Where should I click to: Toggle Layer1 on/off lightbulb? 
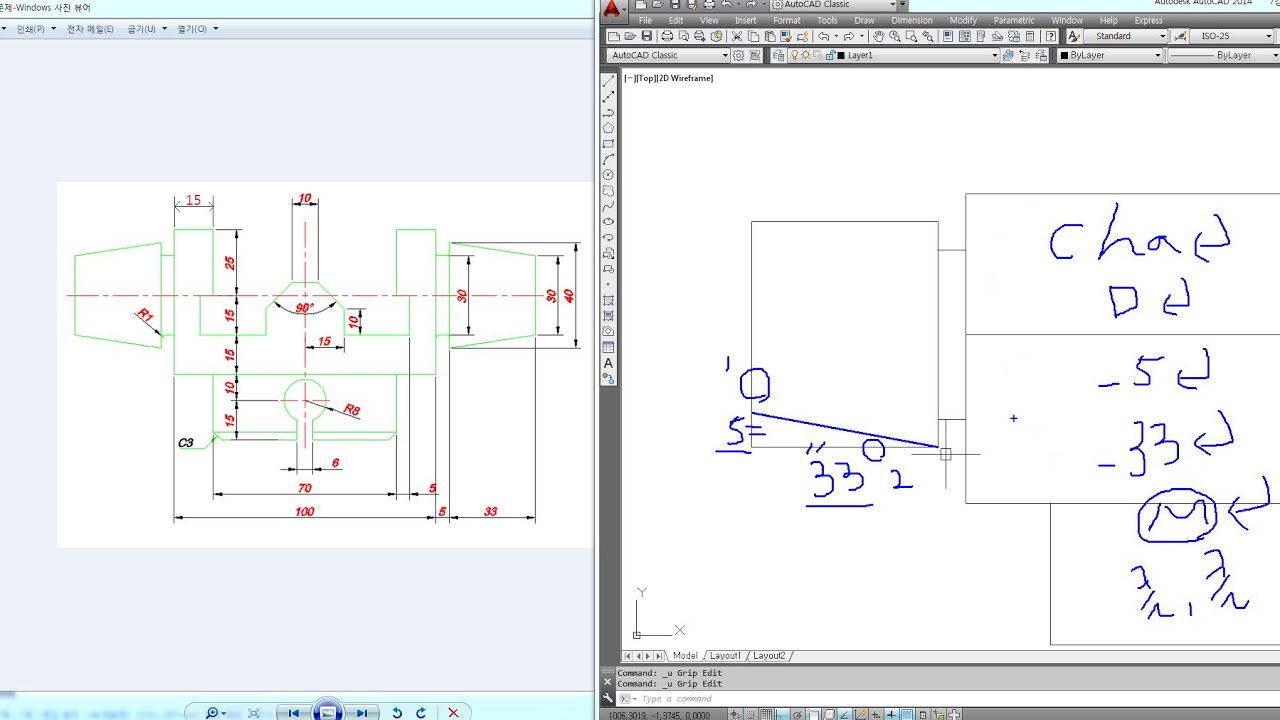click(x=795, y=55)
